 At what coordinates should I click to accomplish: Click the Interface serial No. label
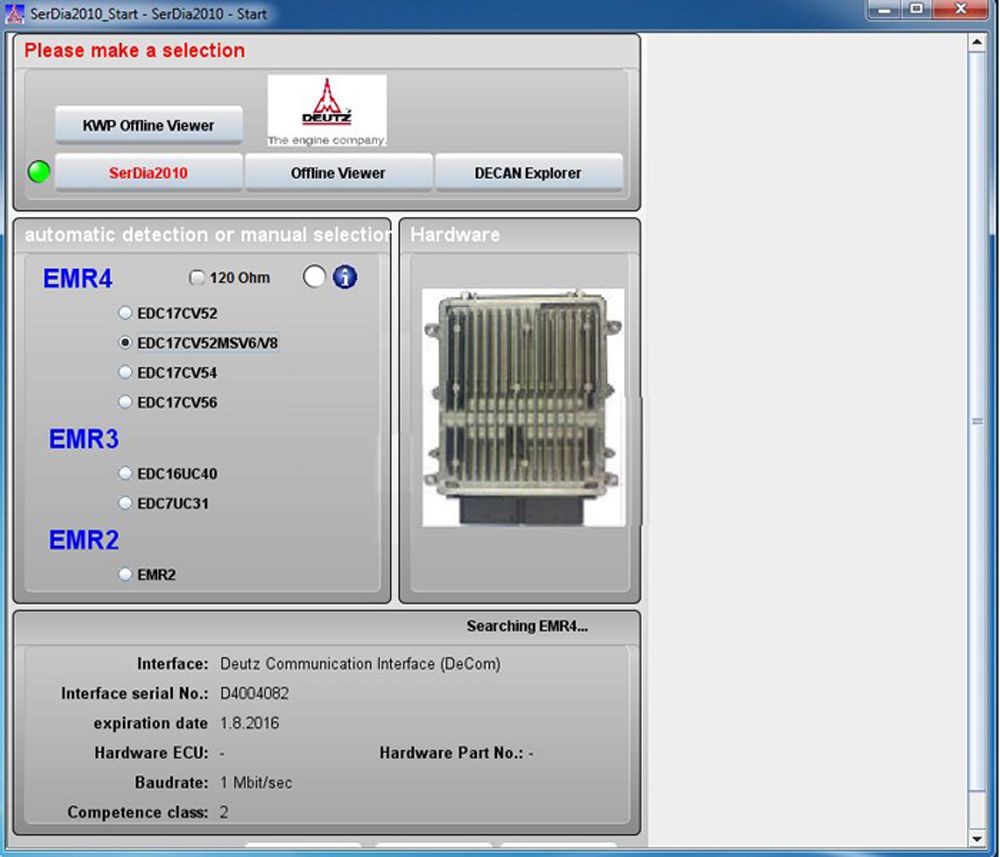(135, 693)
